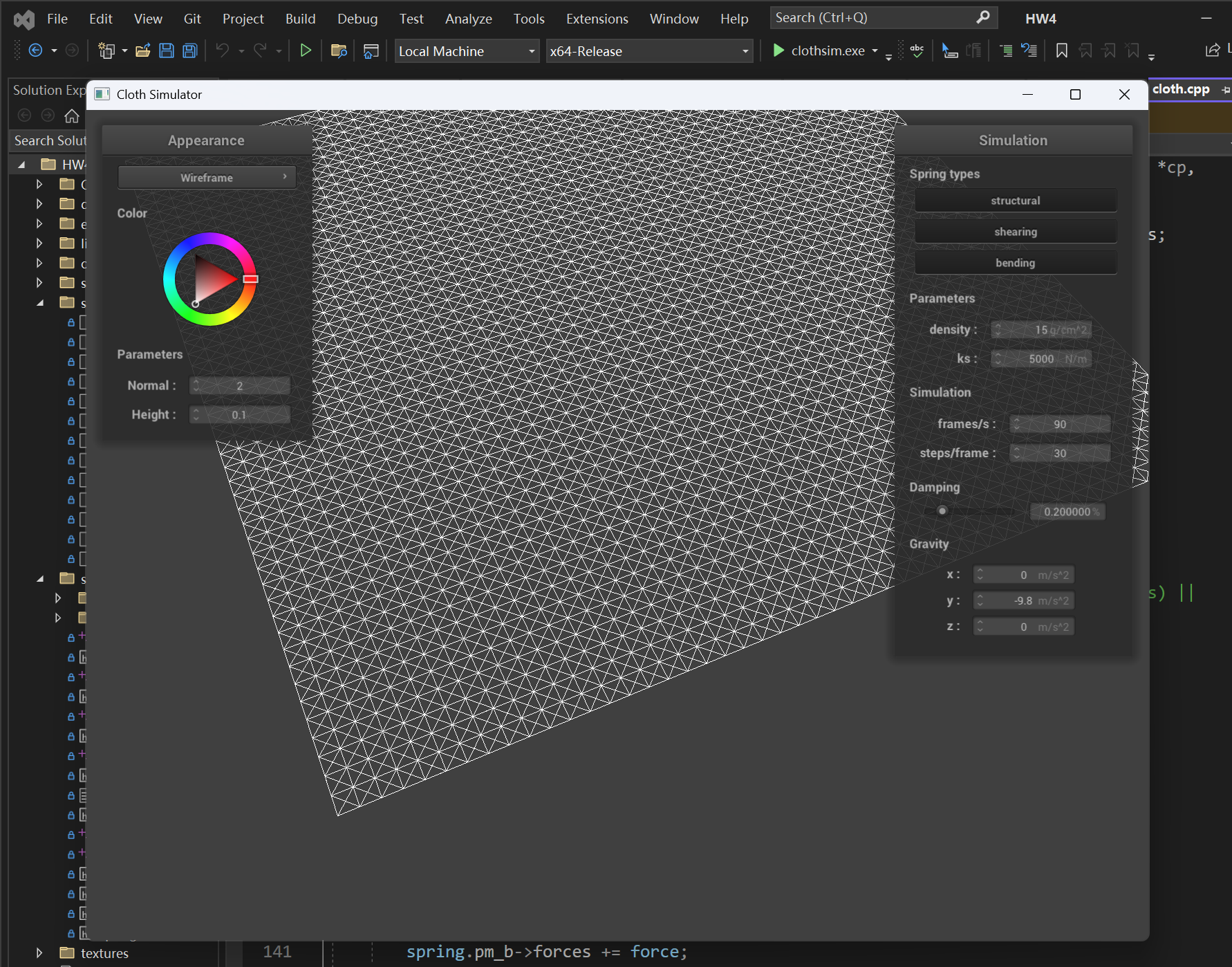Open the clothsim.exe startup dropdown arrow

[x=875, y=51]
